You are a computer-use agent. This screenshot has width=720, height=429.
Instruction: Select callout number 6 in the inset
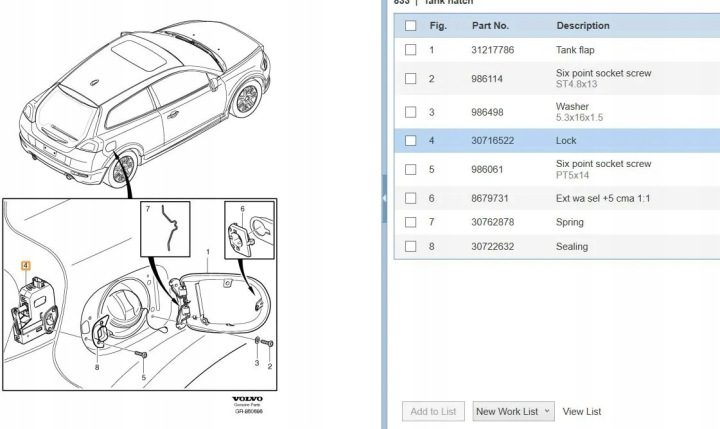[242, 209]
